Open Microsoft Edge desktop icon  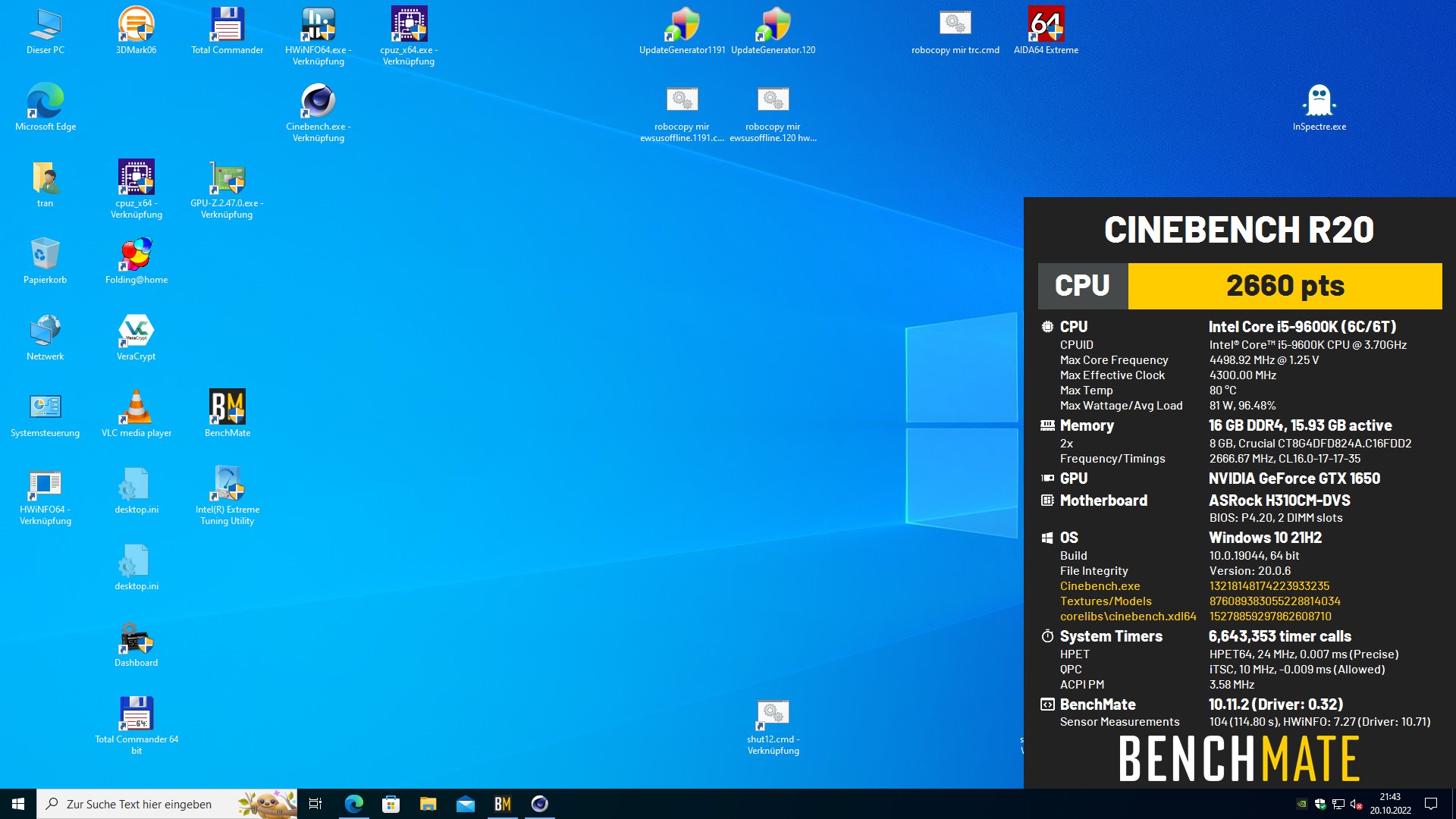coord(45,108)
